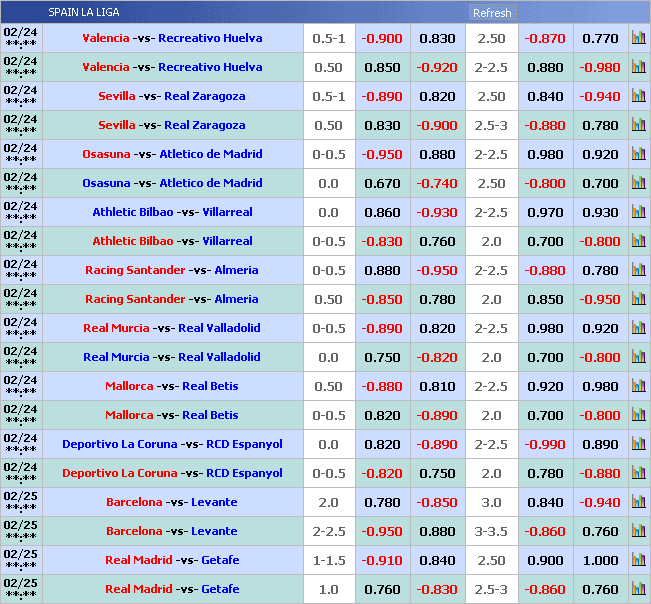Select the 0.670 odds for Osasuna
This screenshot has width=651, height=604.
[x=383, y=183]
